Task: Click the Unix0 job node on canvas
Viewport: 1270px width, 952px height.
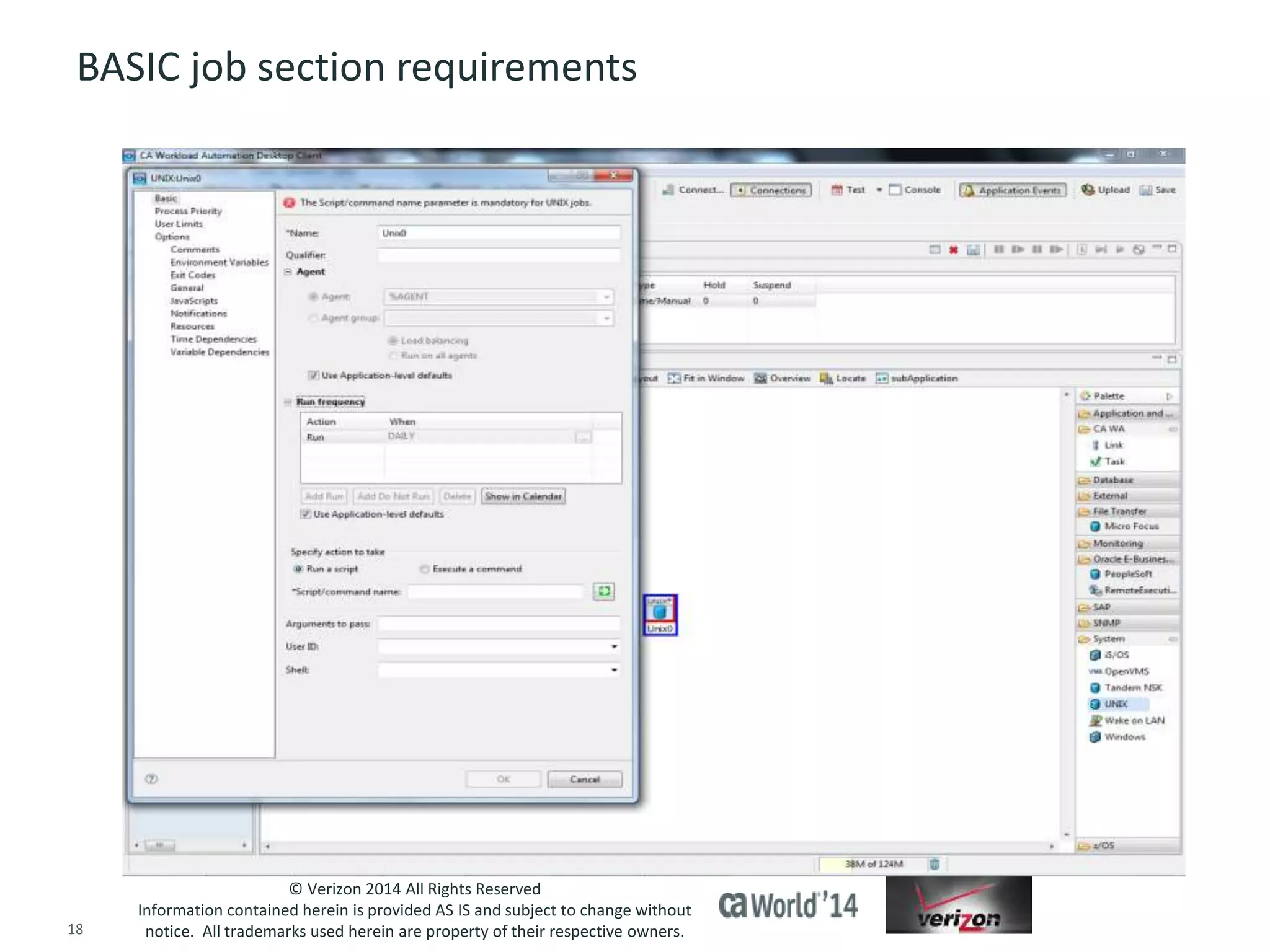Action: pyautogui.click(x=660, y=615)
